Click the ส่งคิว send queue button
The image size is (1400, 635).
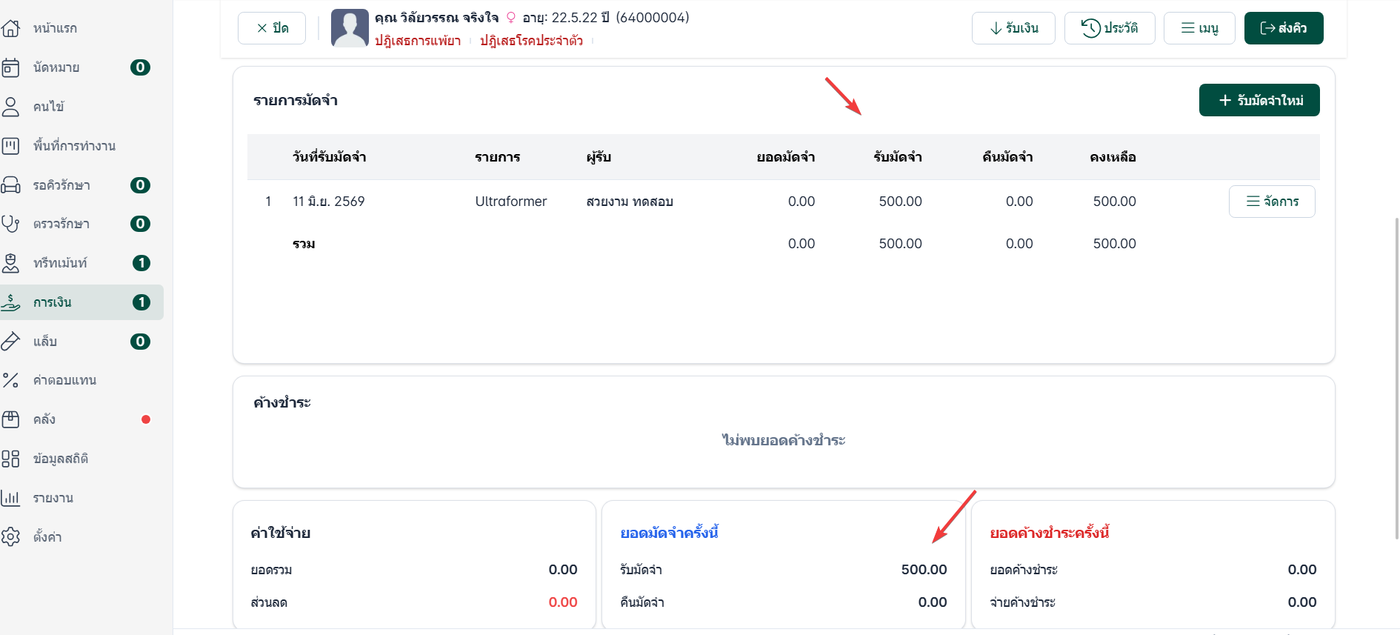click(1284, 28)
